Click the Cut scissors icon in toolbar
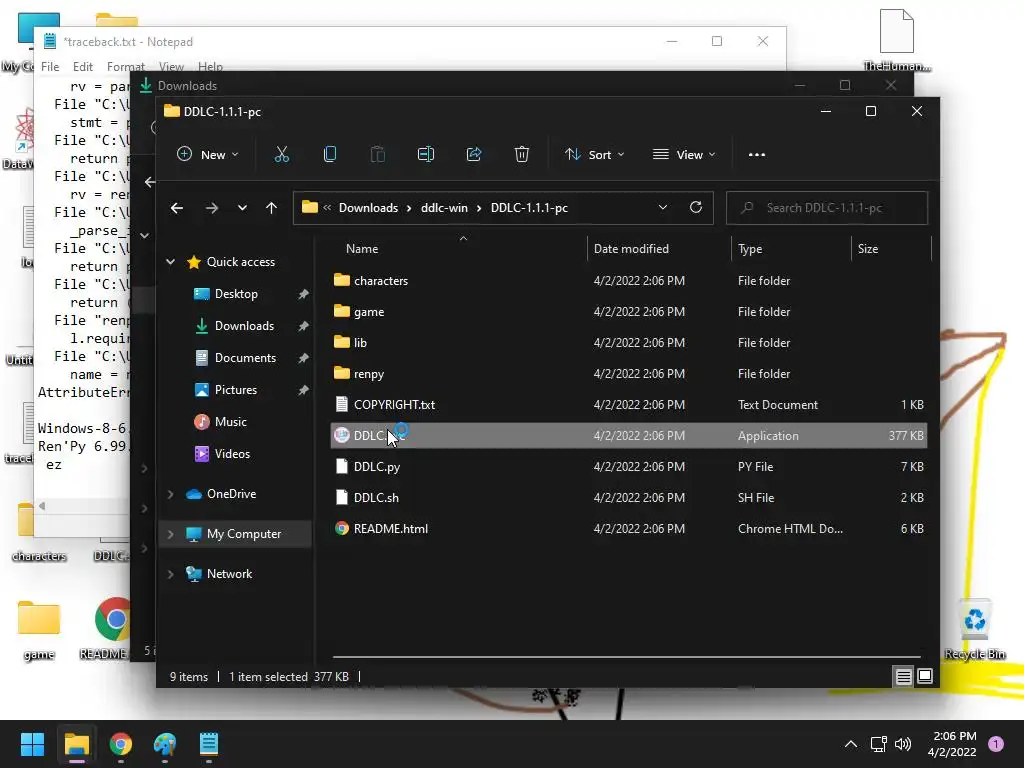1024x768 pixels. (x=281, y=155)
